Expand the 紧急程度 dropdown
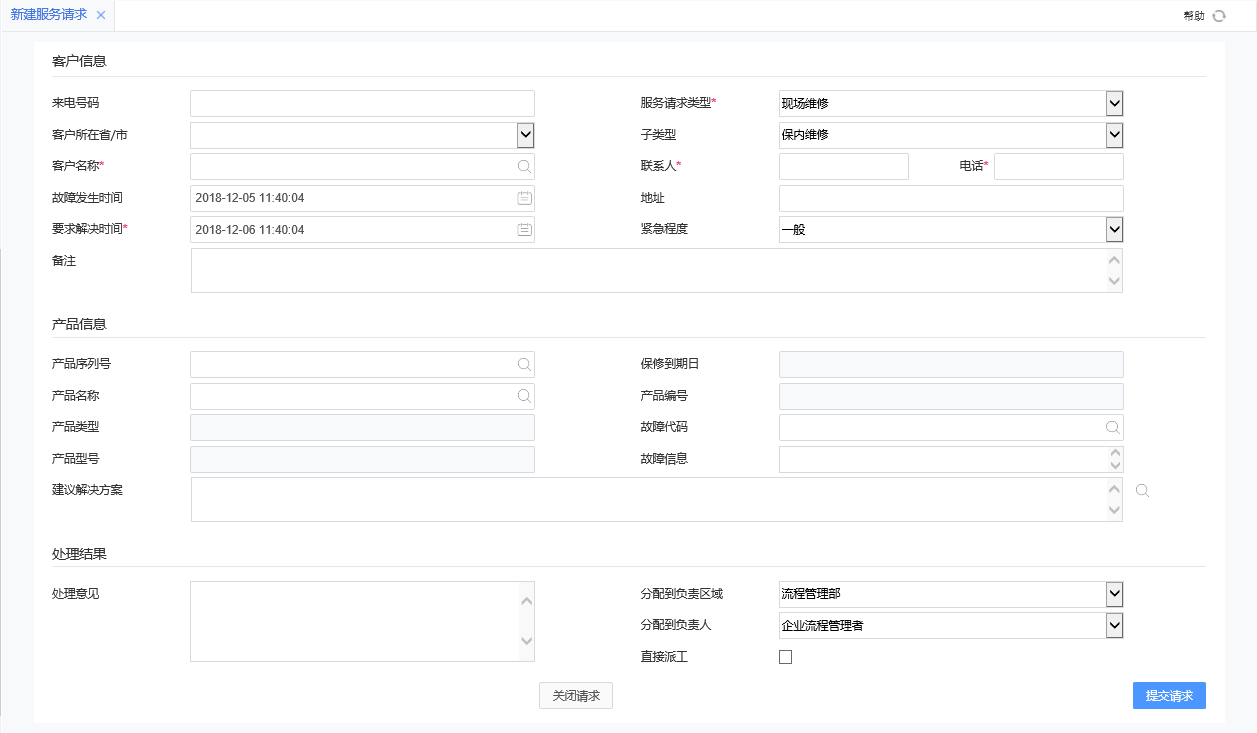1257x733 pixels. tap(1114, 230)
